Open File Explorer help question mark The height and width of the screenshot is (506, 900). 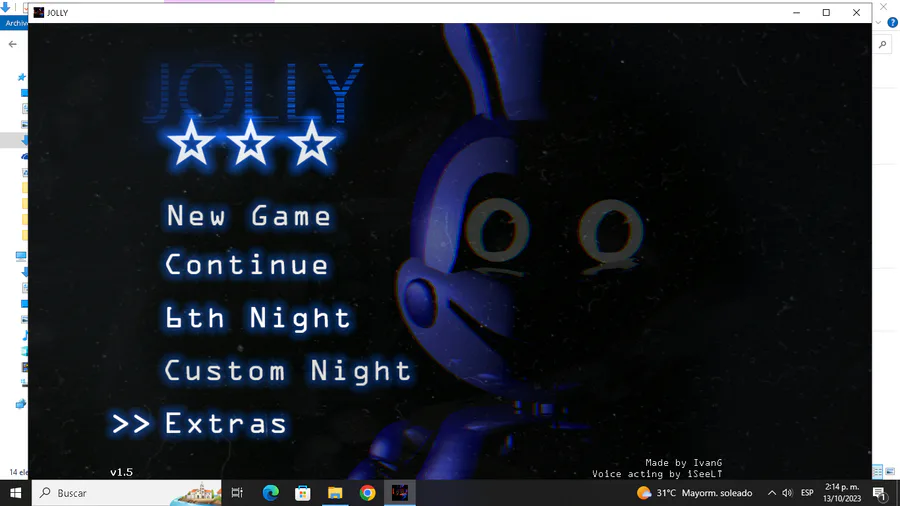coord(893,23)
